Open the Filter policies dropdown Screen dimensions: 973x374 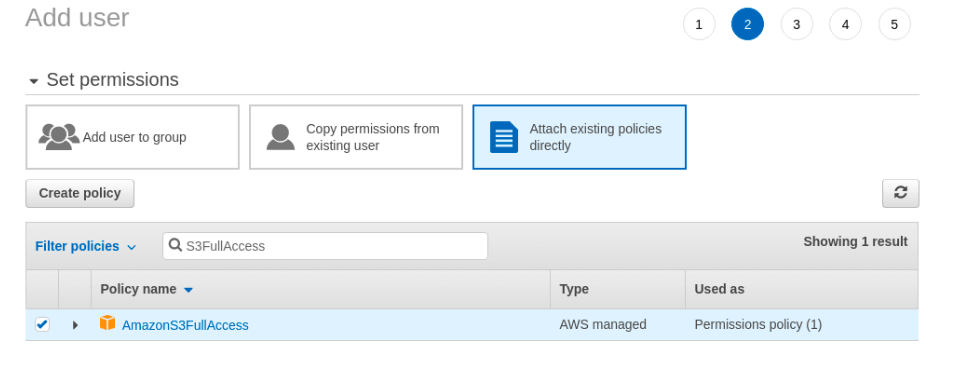[x=86, y=246]
